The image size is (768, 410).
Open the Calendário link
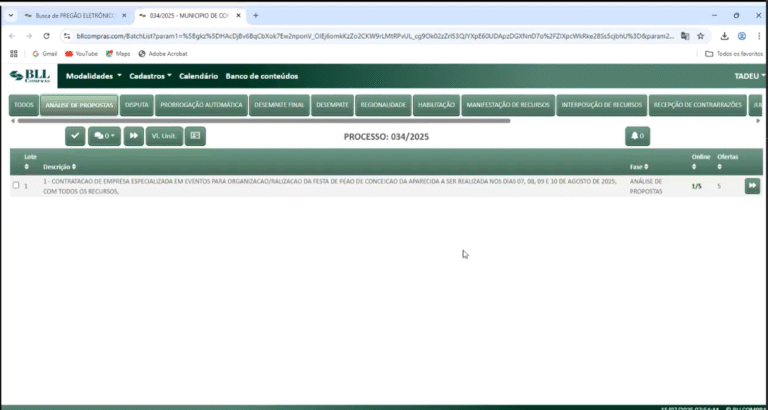tap(198, 76)
